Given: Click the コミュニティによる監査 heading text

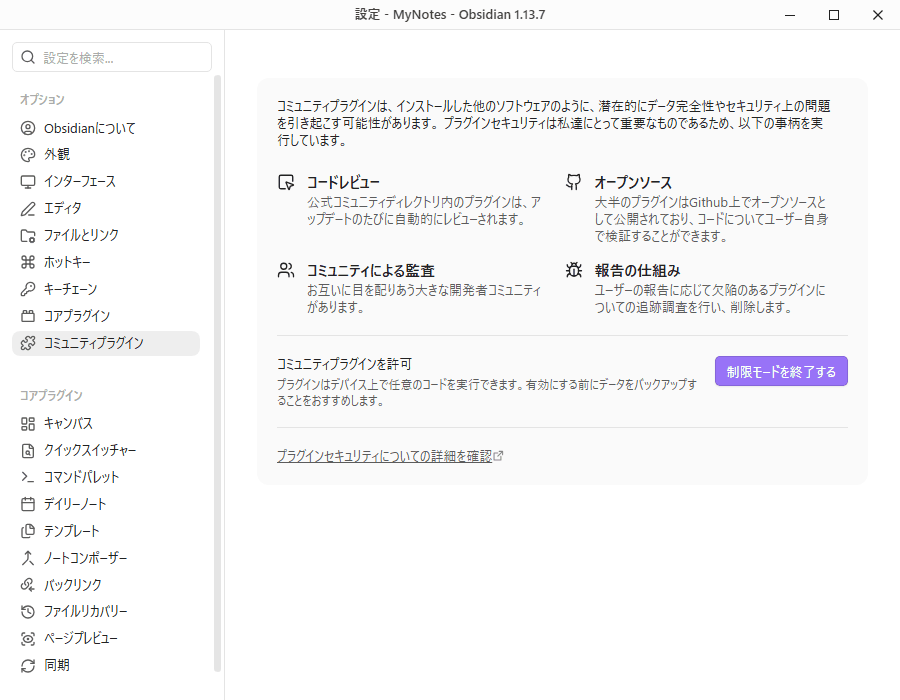Looking at the screenshot, I should (x=371, y=270).
